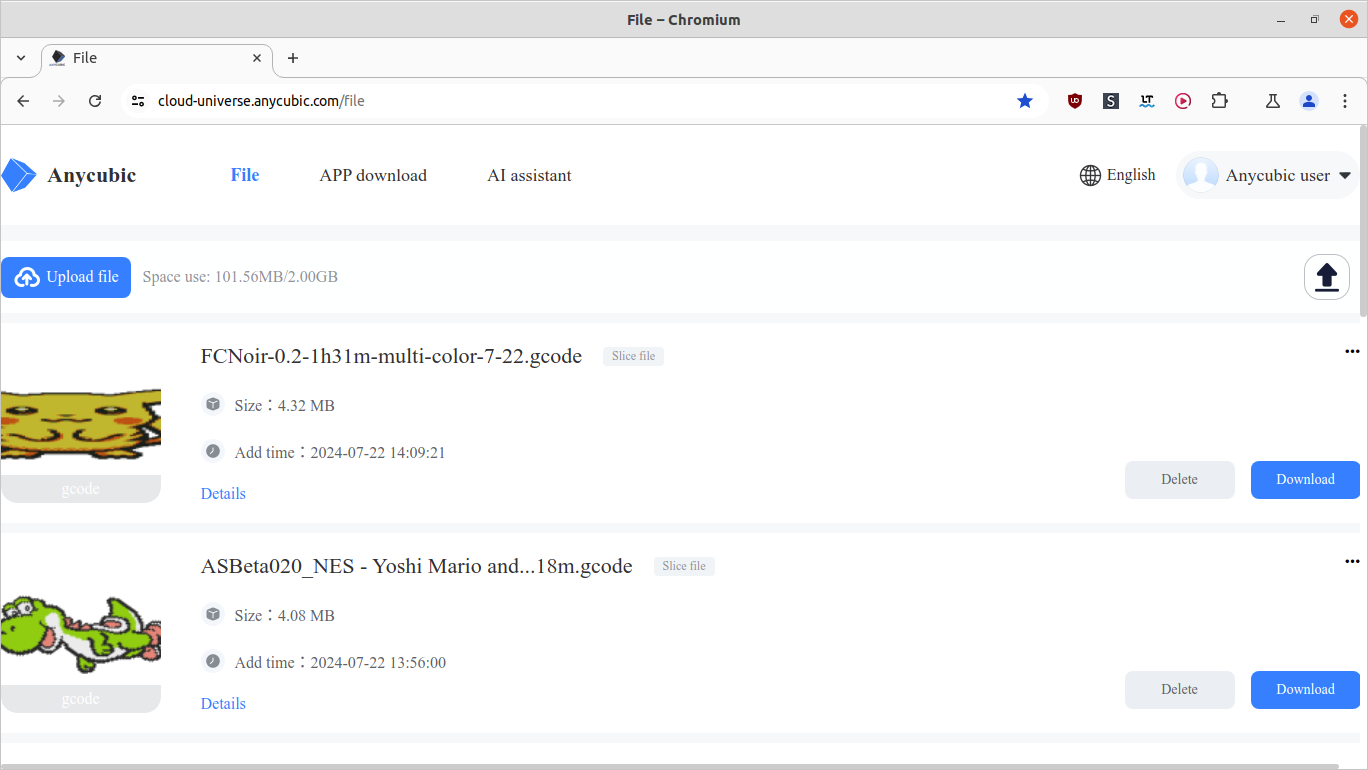This screenshot has height=770, width=1368.
Task: Click the gcode label under Yoshi thumbnail
Action: (x=80, y=699)
